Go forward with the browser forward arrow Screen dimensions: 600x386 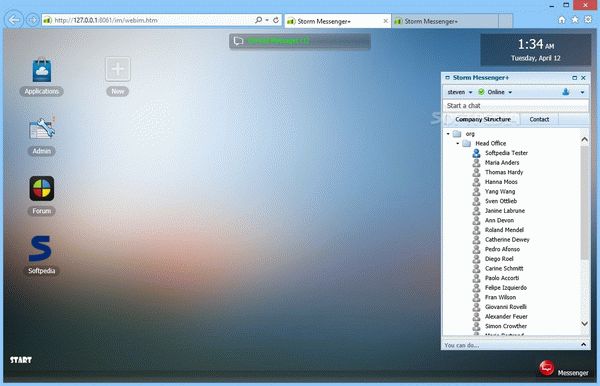[32, 20]
